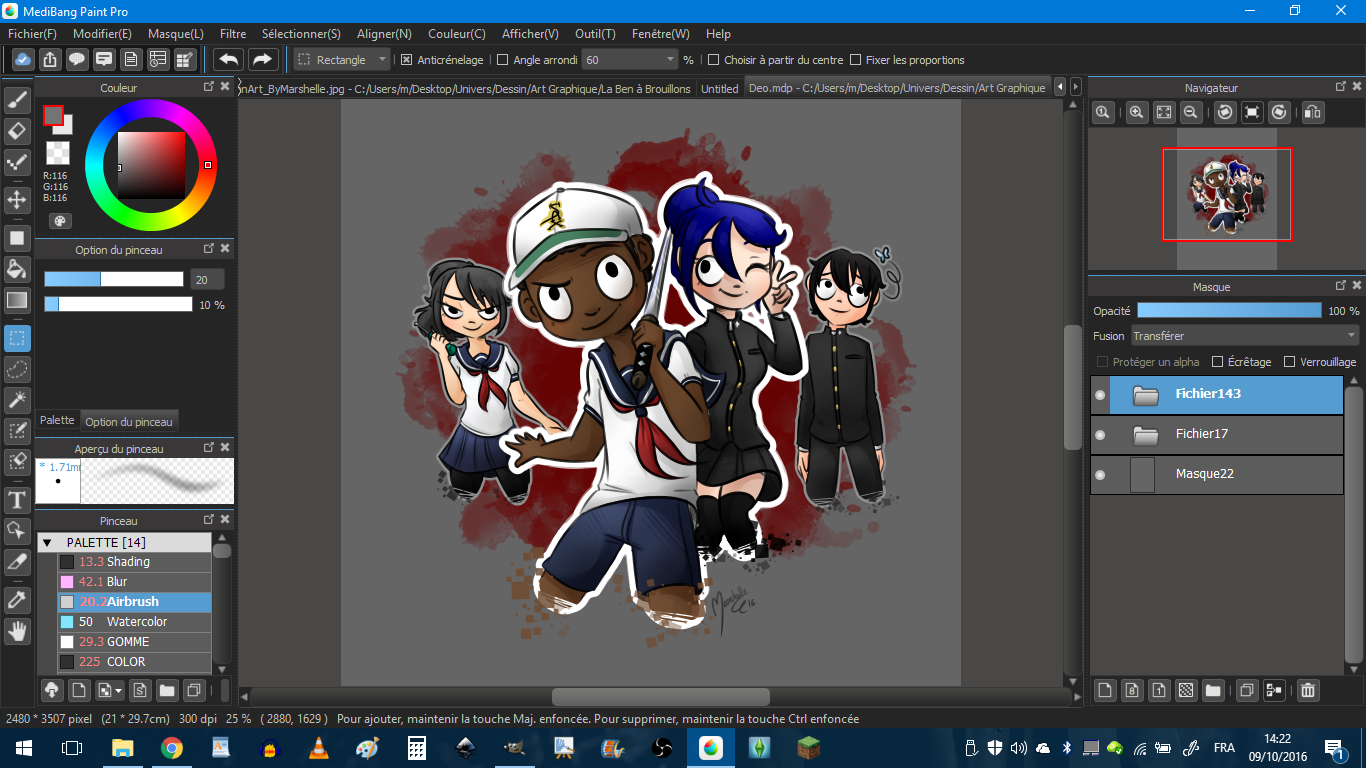Duplicate layer icon in layer panel
The height and width of the screenshot is (768, 1366).
tap(1246, 690)
